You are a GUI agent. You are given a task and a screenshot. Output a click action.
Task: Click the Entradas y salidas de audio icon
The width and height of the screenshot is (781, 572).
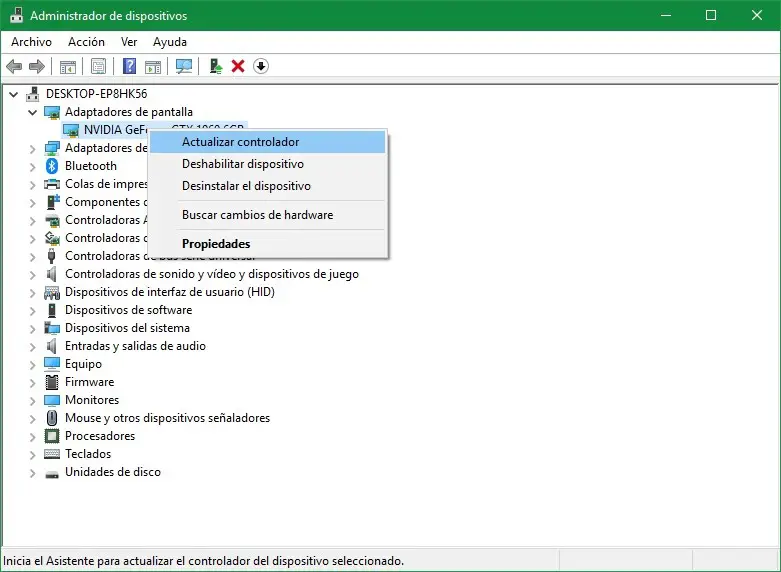pos(51,346)
